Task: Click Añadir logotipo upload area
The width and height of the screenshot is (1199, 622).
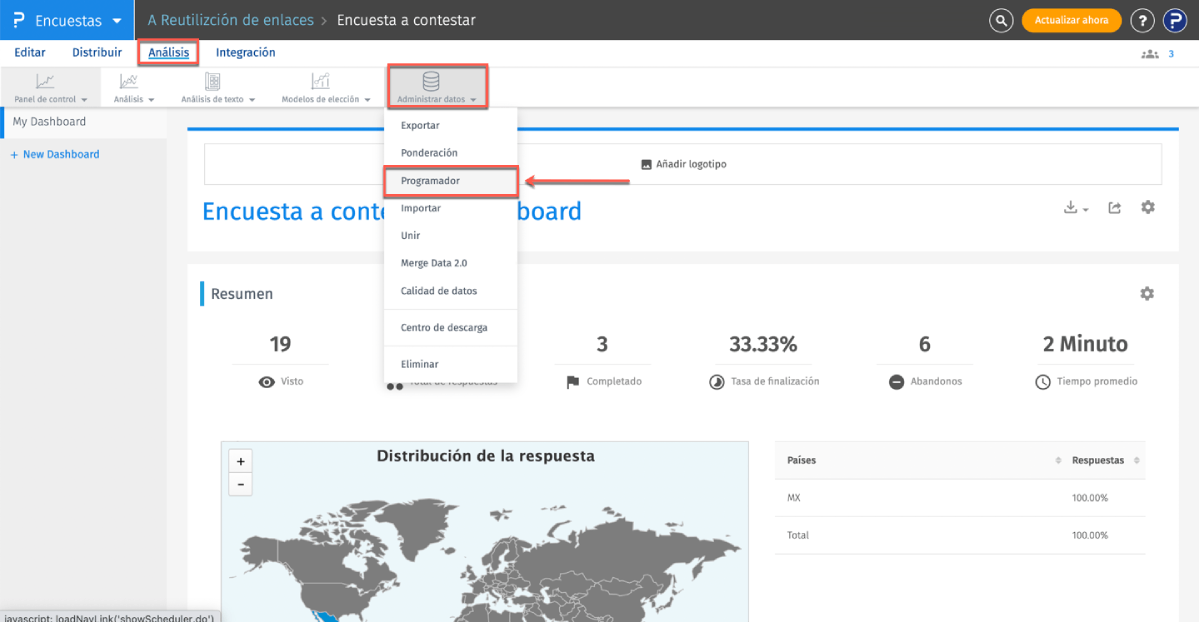Action: tap(683, 164)
